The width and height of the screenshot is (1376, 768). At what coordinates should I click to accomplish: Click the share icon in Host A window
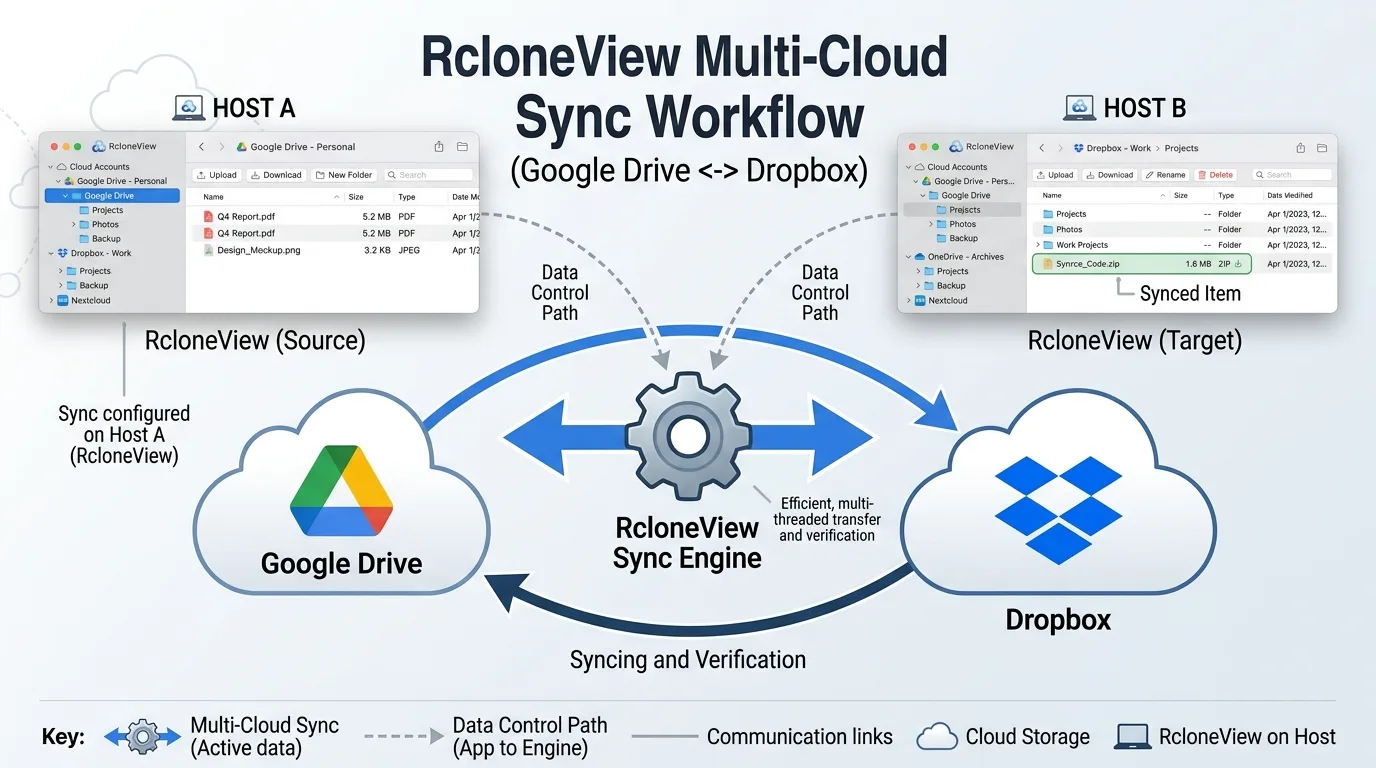coord(439,147)
